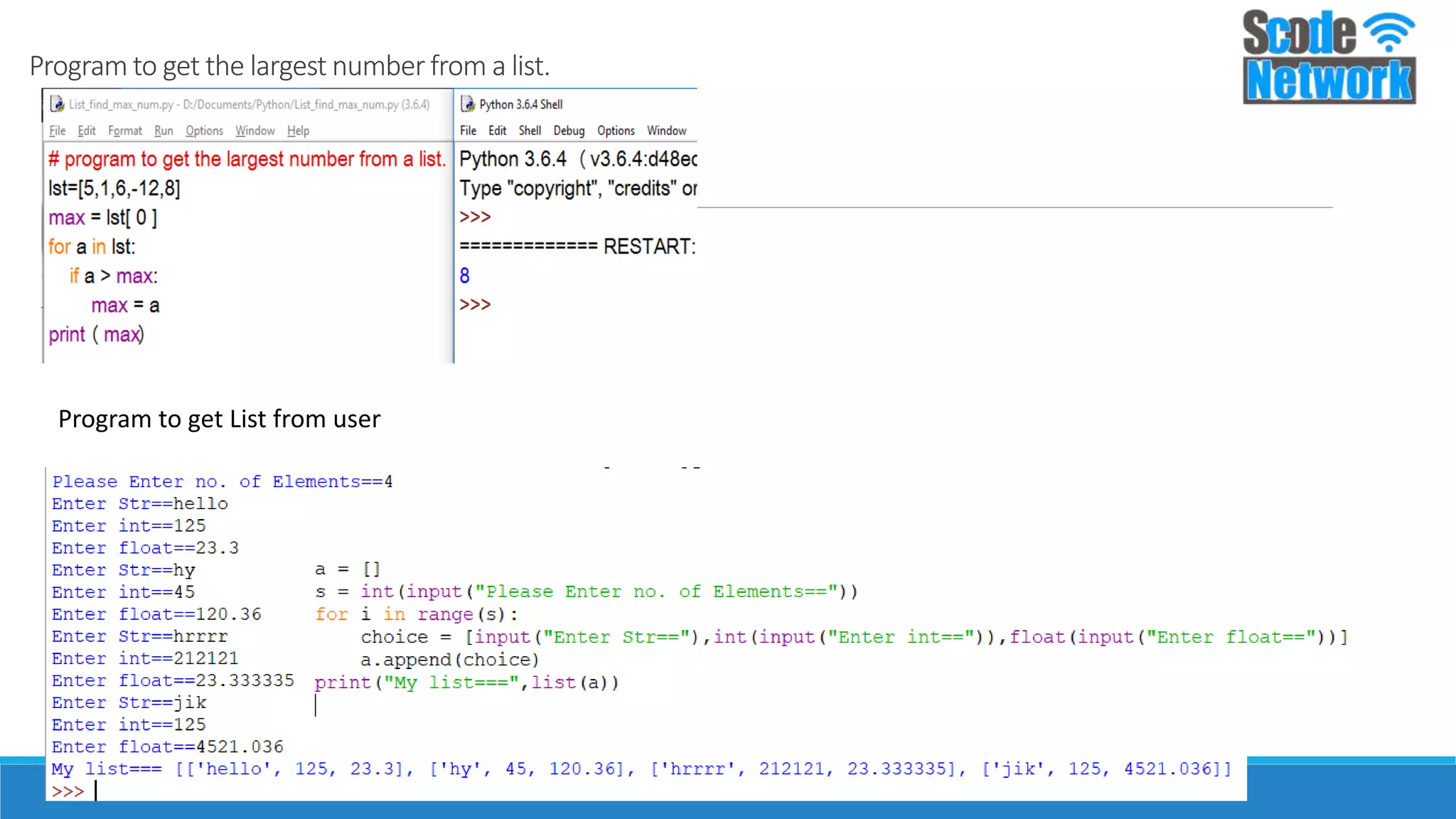
Task: Click the code line 'print ( max)'
Action: point(97,335)
